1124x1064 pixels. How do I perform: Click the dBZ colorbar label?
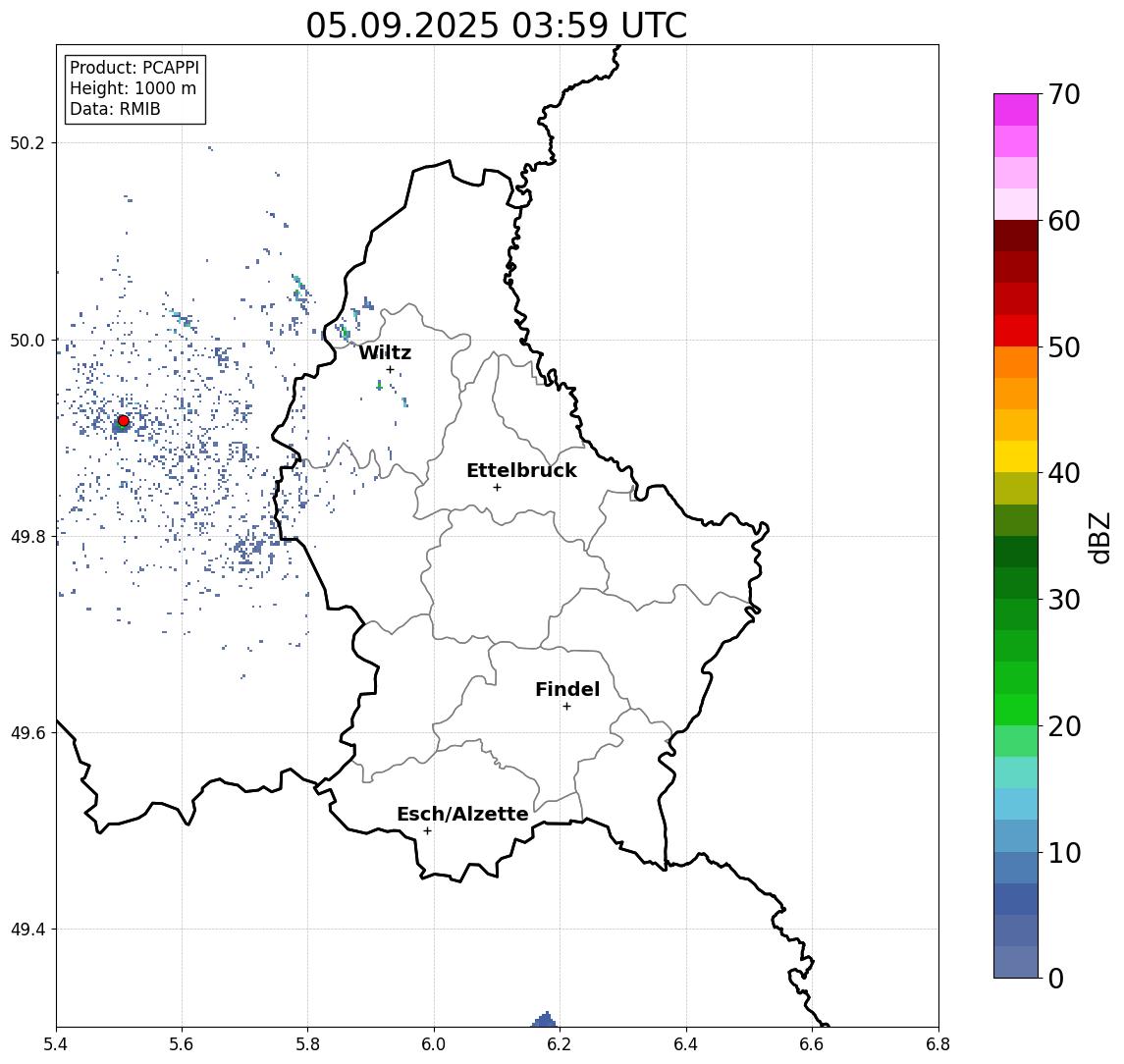pos(1098,537)
